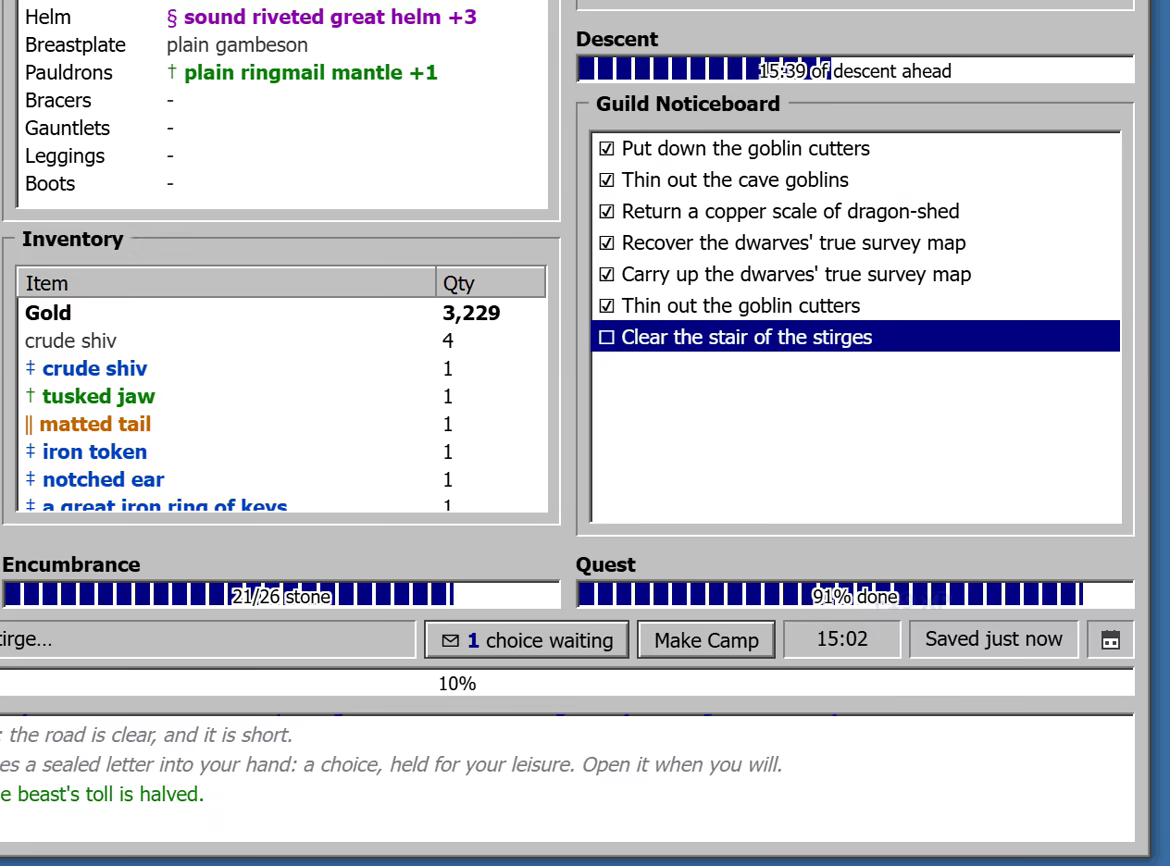Open the calendar icon button
The width and height of the screenshot is (1170, 866).
point(1110,640)
